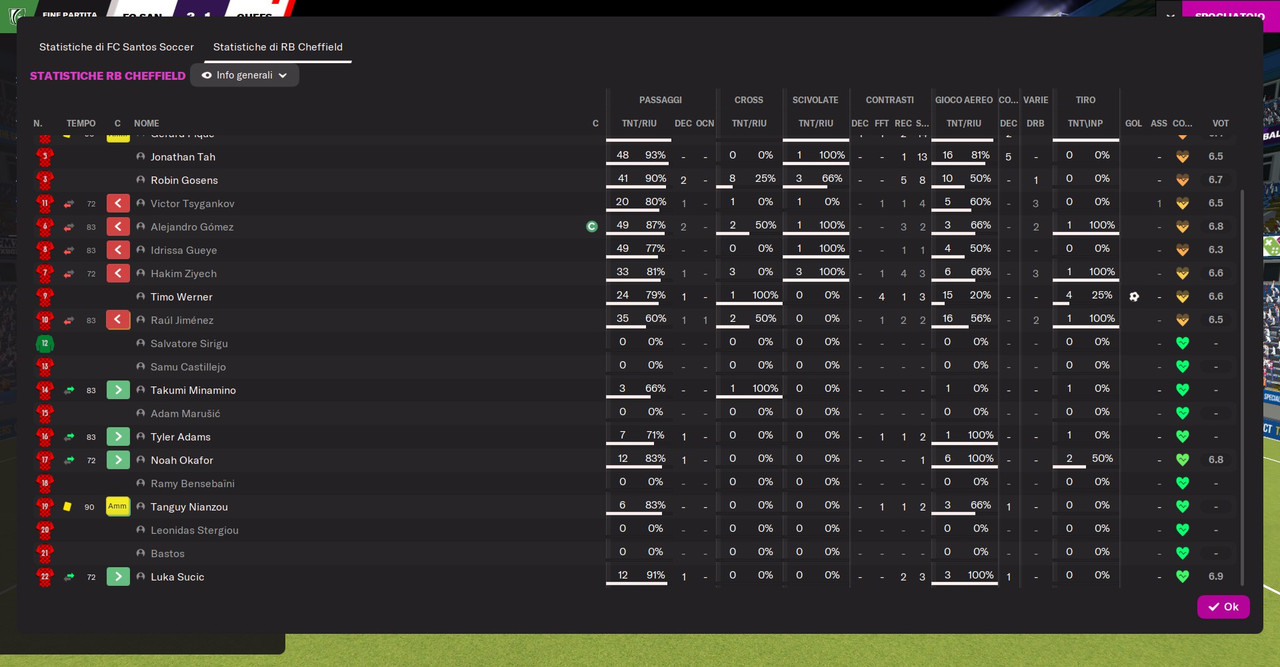
Task: Click the red substituted-off arrow for Victor Tsygankov
Action: (118, 204)
